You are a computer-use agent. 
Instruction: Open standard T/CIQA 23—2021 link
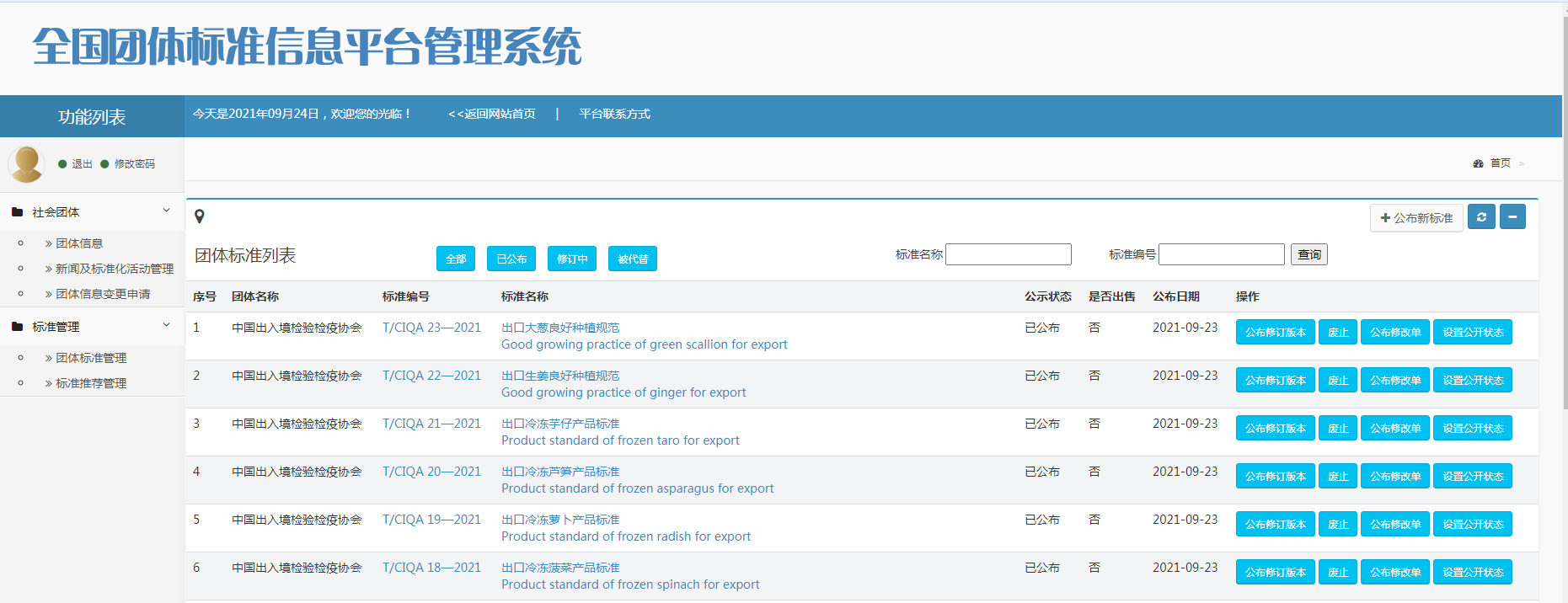[x=431, y=328]
